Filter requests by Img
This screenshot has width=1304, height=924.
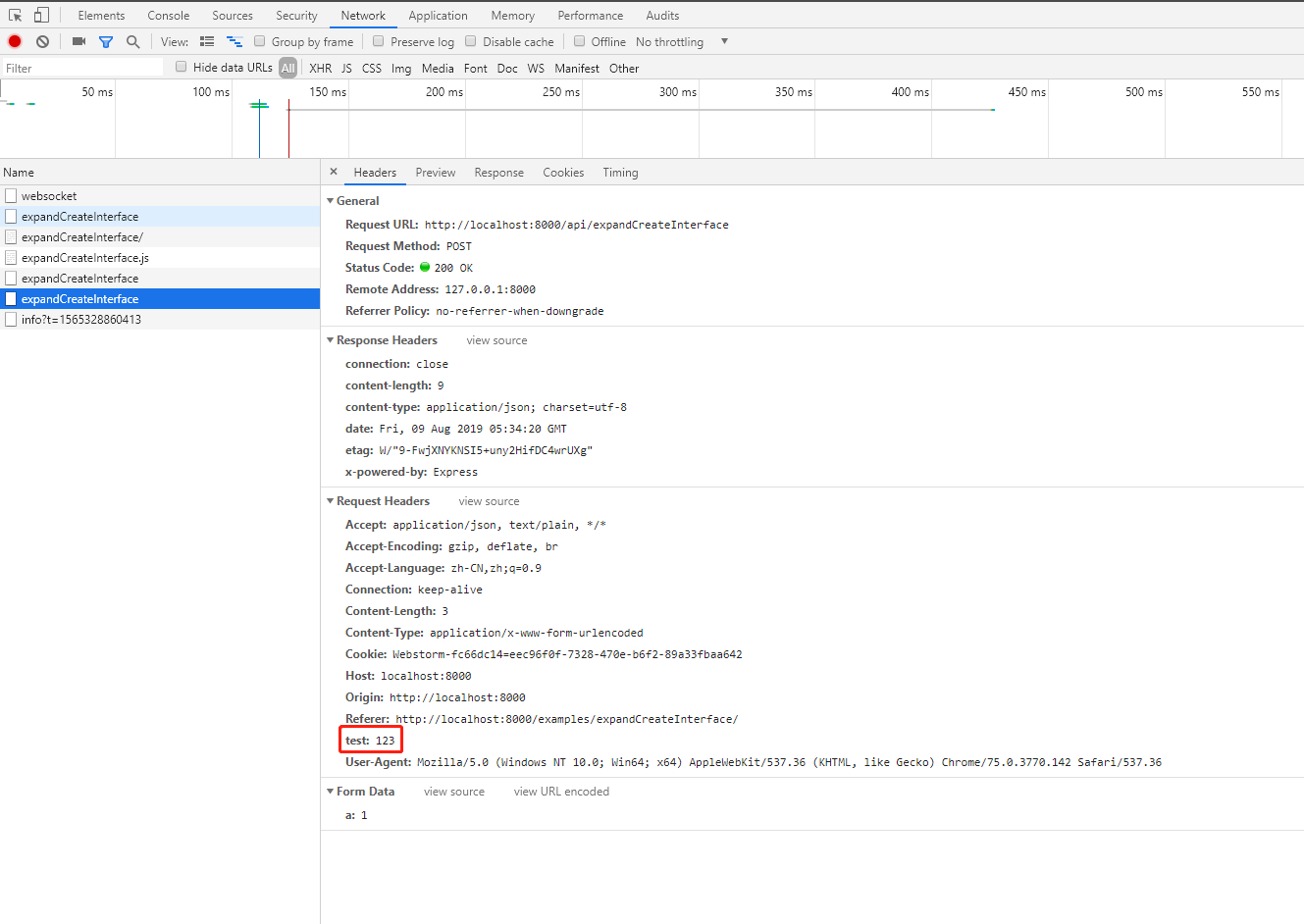pos(401,68)
